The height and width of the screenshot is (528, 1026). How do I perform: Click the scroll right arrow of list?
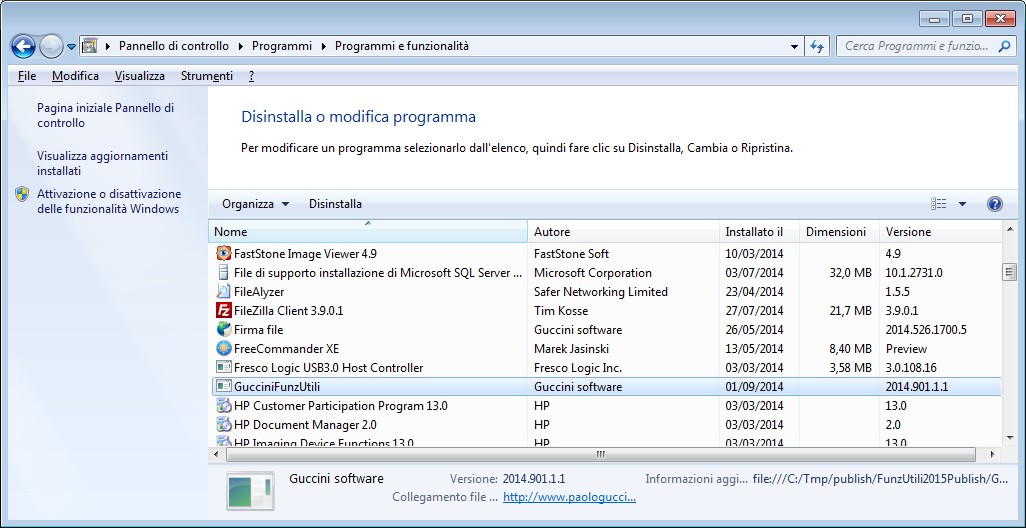click(x=993, y=454)
